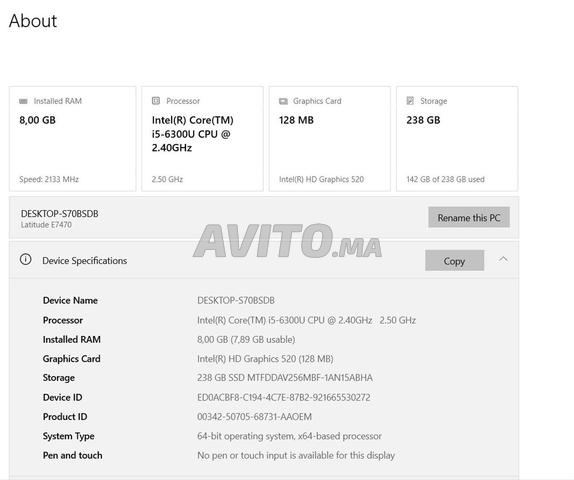Select the 238 GB SSD MTFDDAV256MBF value
Viewport: 574px width, 480px height.
pyautogui.click(x=285, y=378)
